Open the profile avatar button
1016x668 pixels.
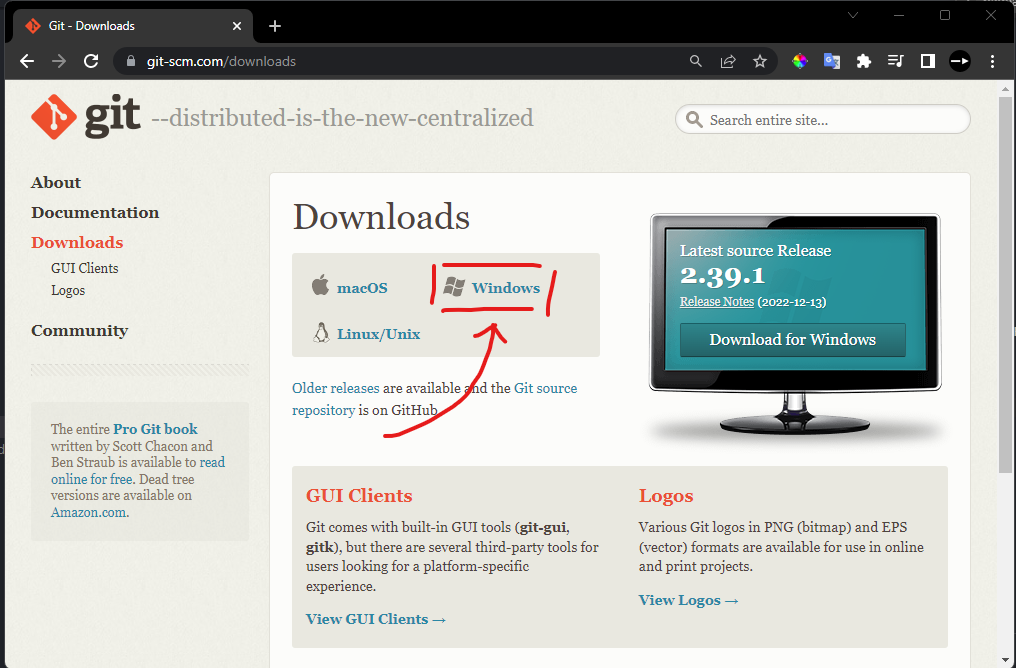(960, 61)
